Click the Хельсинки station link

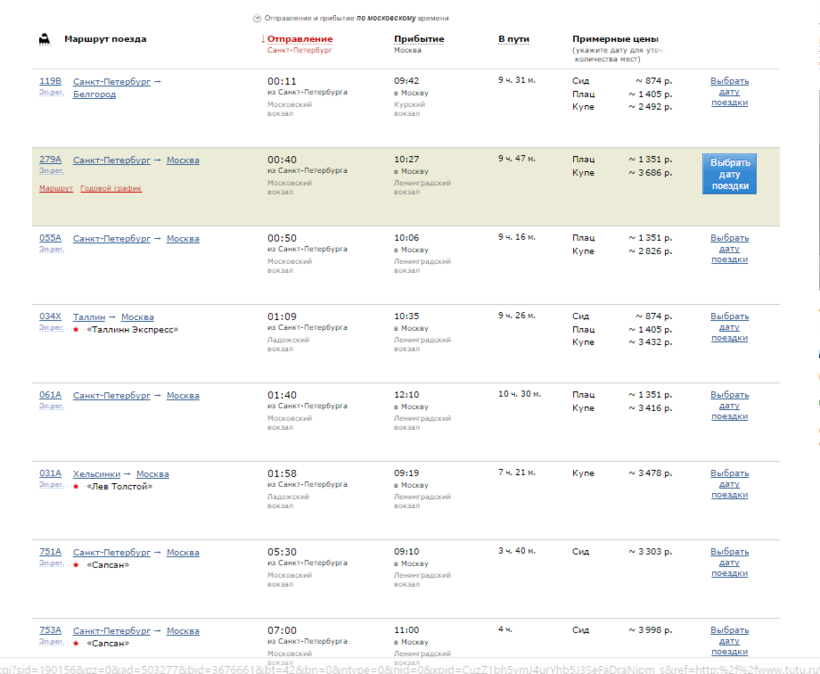[x=96, y=474]
